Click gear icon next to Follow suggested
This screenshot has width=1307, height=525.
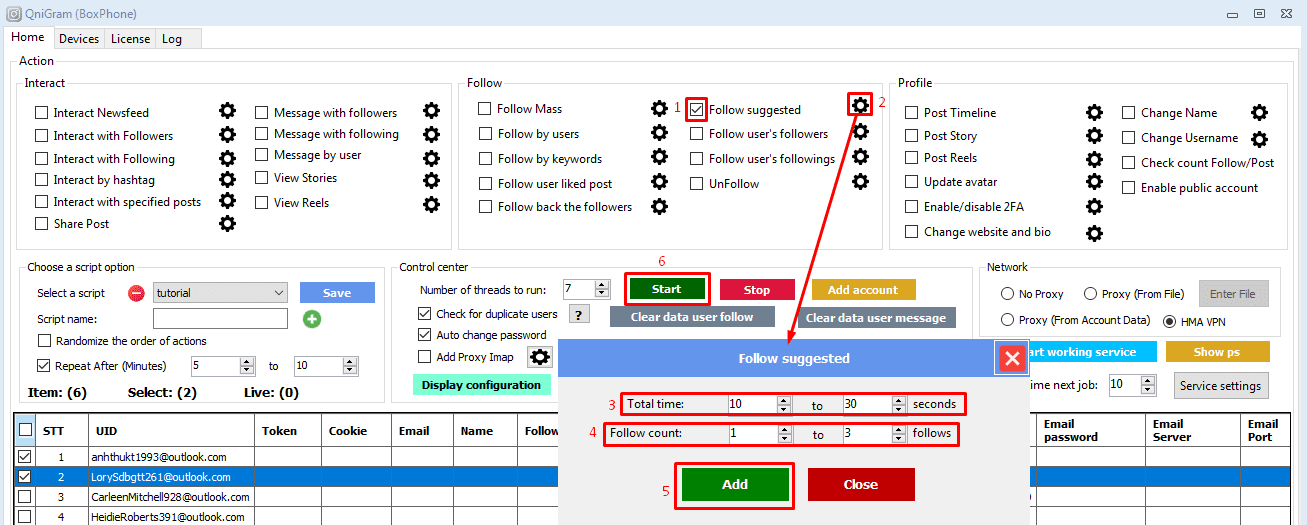tap(860, 104)
